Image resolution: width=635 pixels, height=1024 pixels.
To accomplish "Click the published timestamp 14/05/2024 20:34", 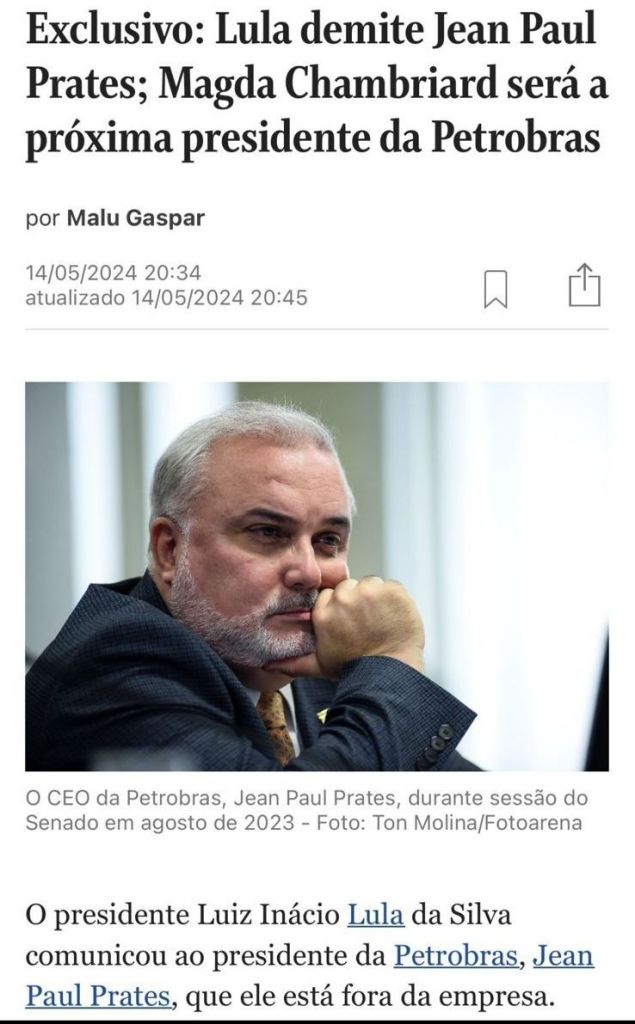I will 113,272.
